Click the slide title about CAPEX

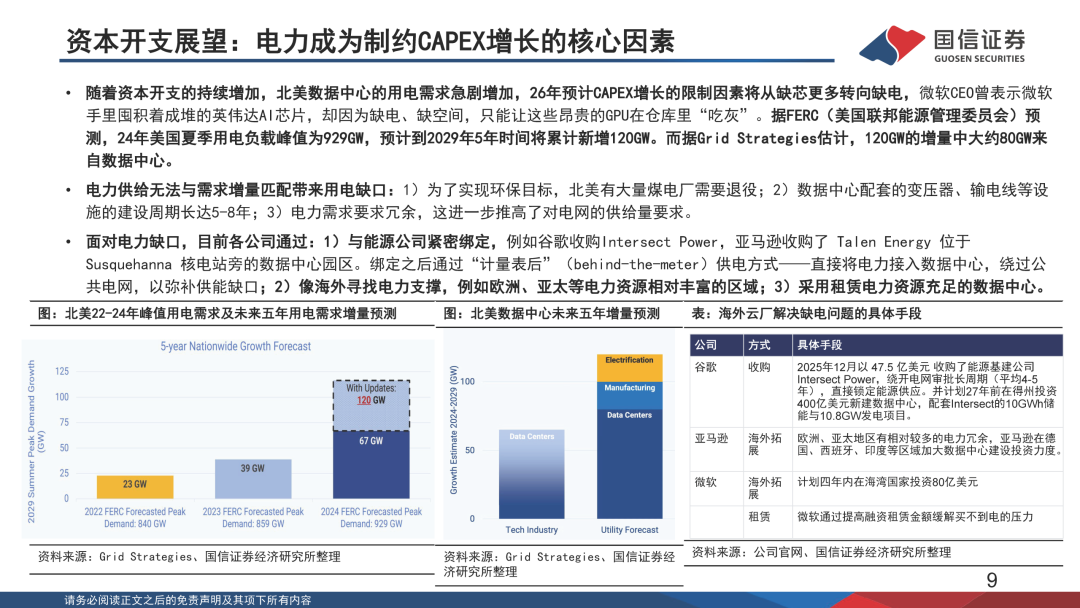pyautogui.click(x=371, y=41)
